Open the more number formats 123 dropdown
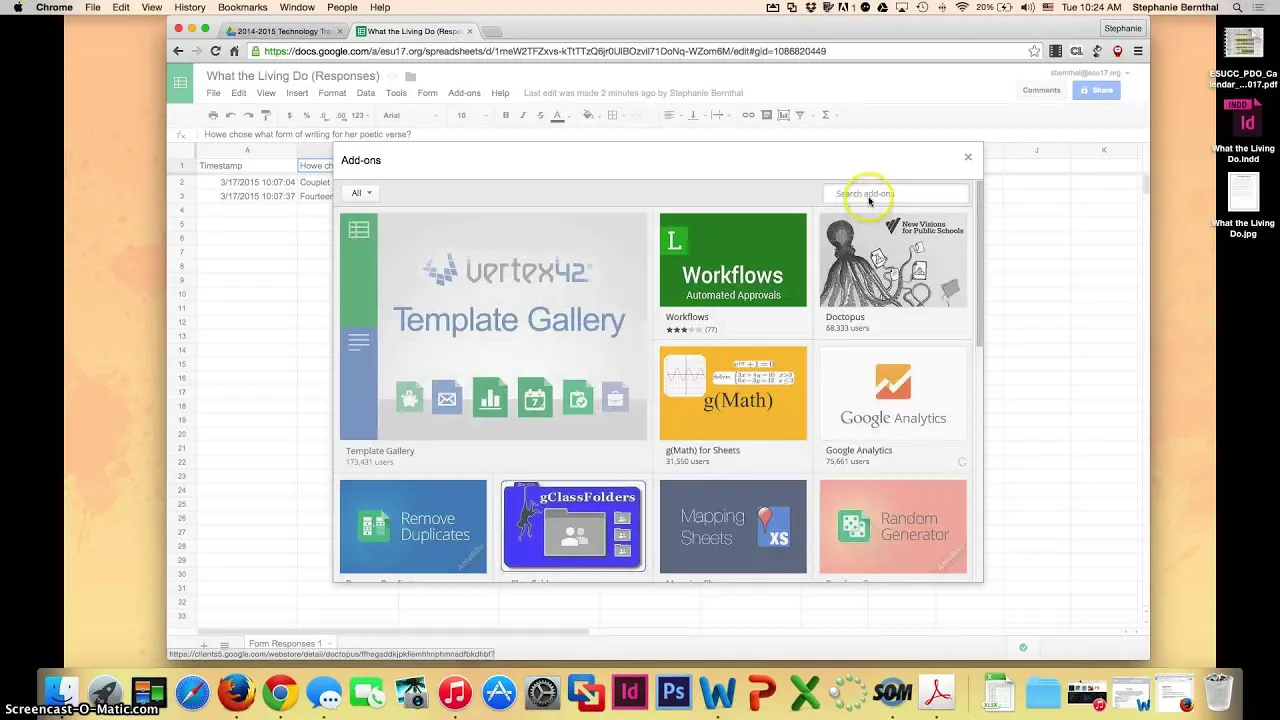 click(x=359, y=115)
